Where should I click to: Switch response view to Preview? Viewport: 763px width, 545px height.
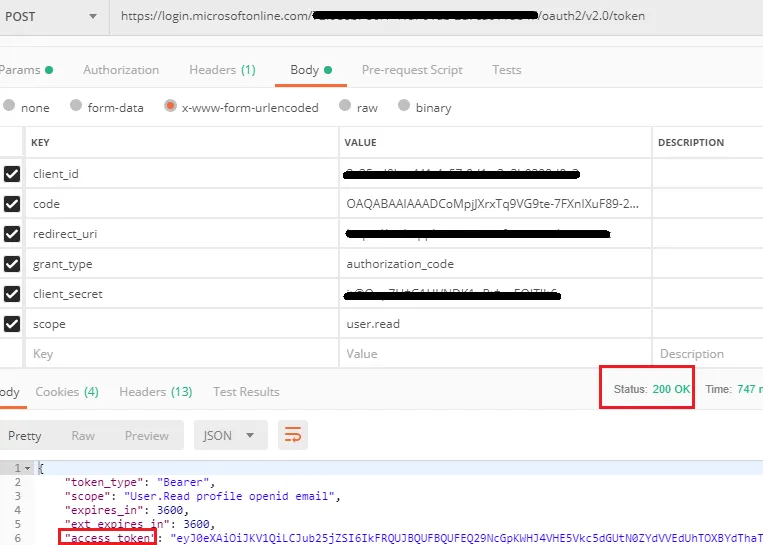coord(146,436)
